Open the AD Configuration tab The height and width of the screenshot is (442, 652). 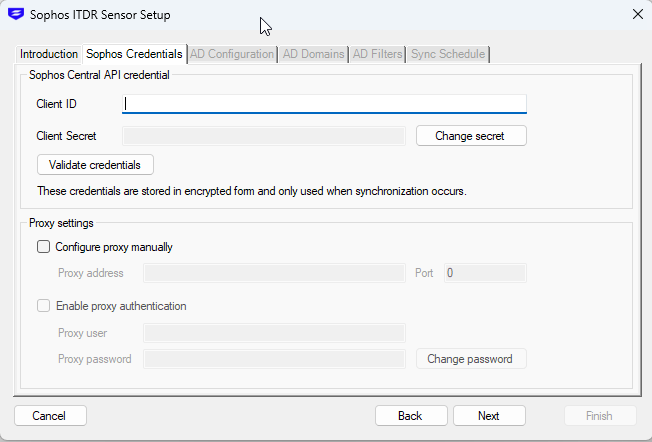pyautogui.click(x=232, y=54)
